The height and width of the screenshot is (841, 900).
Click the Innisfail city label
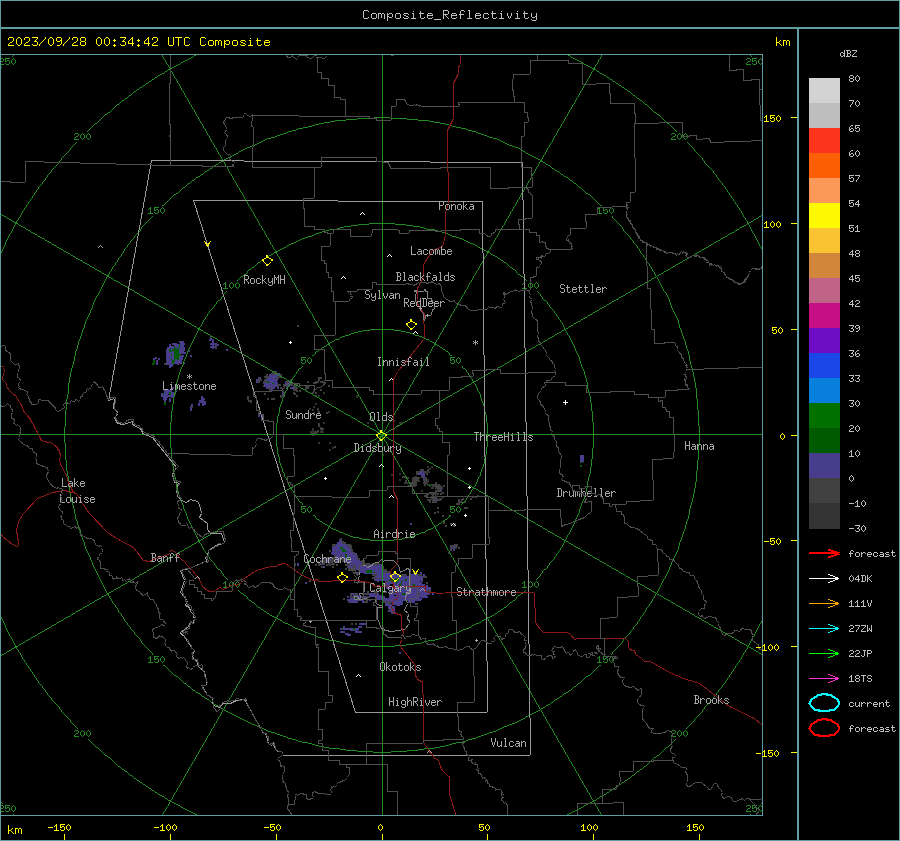click(x=403, y=362)
